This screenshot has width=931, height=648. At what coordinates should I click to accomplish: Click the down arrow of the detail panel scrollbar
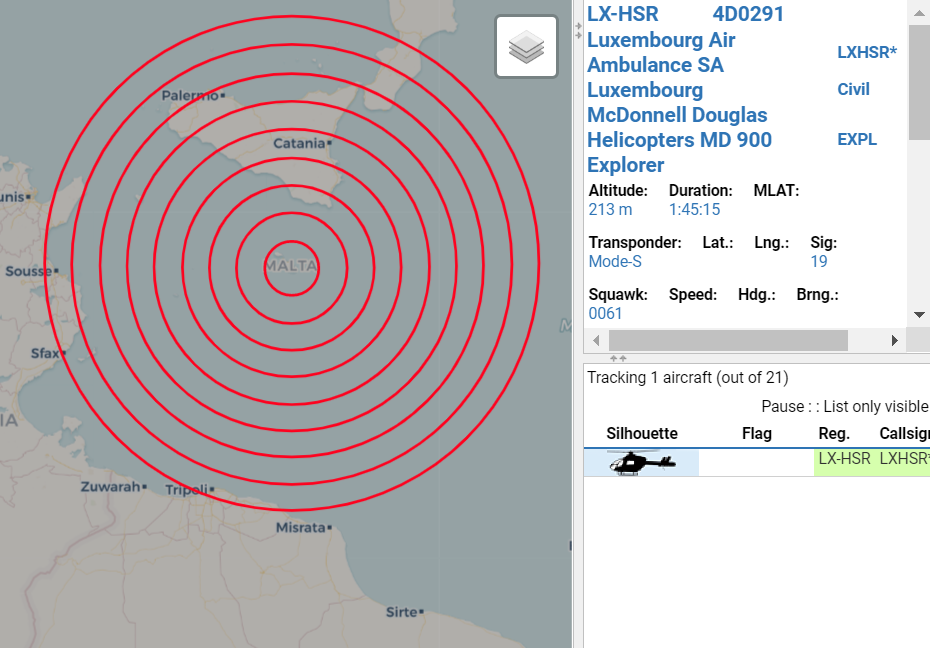click(919, 313)
